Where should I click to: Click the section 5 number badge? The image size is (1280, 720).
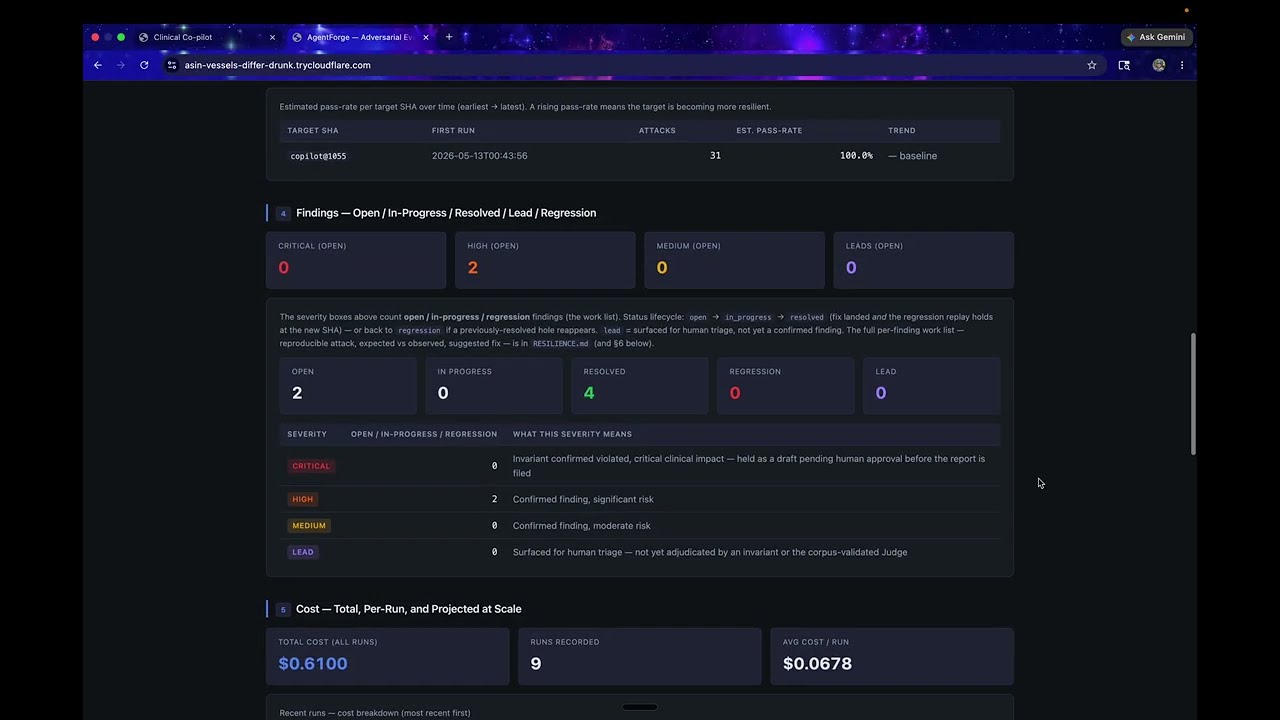(283, 609)
